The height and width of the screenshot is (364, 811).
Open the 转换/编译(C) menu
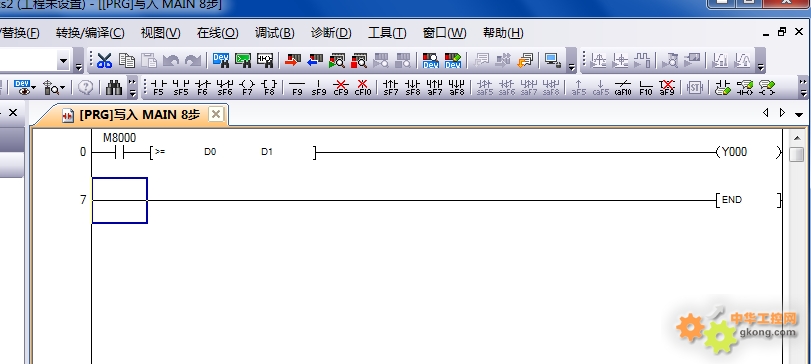pyautogui.click(x=90, y=33)
